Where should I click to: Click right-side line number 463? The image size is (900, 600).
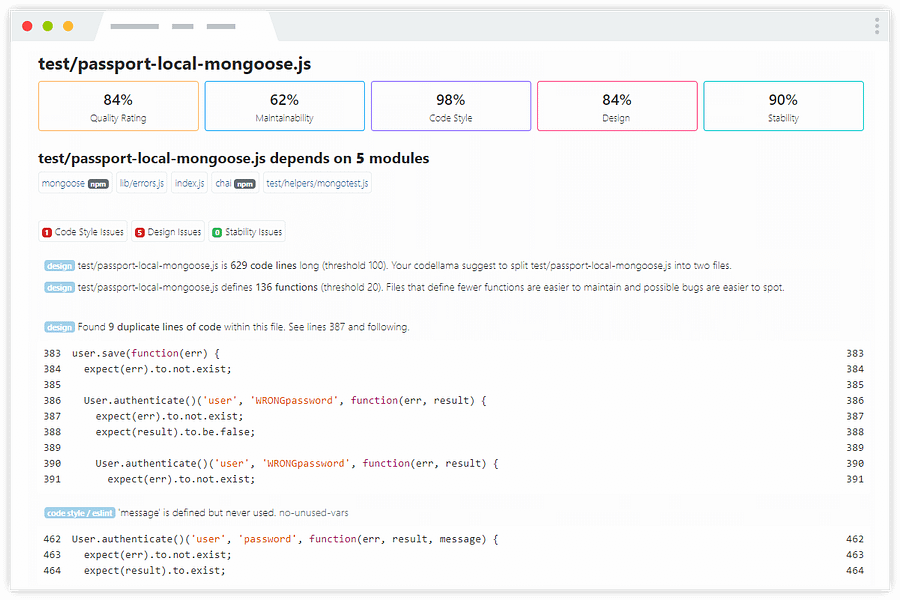[x=855, y=555]
